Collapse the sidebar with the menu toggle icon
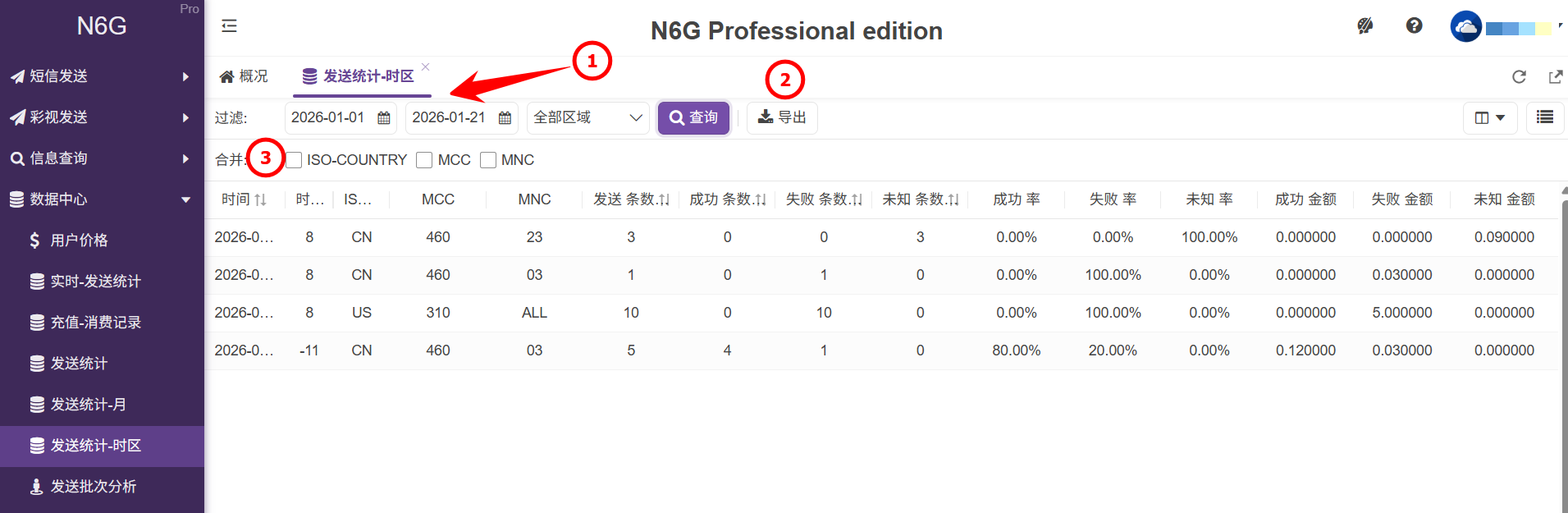This screenshot has width=1568, height=513. point(229,26)
